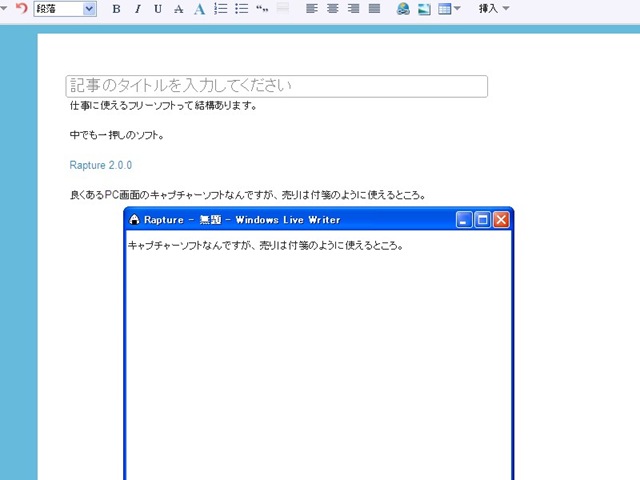
Task: Click the Rapture window onigiri icon
Action: [x=134, y=220]
